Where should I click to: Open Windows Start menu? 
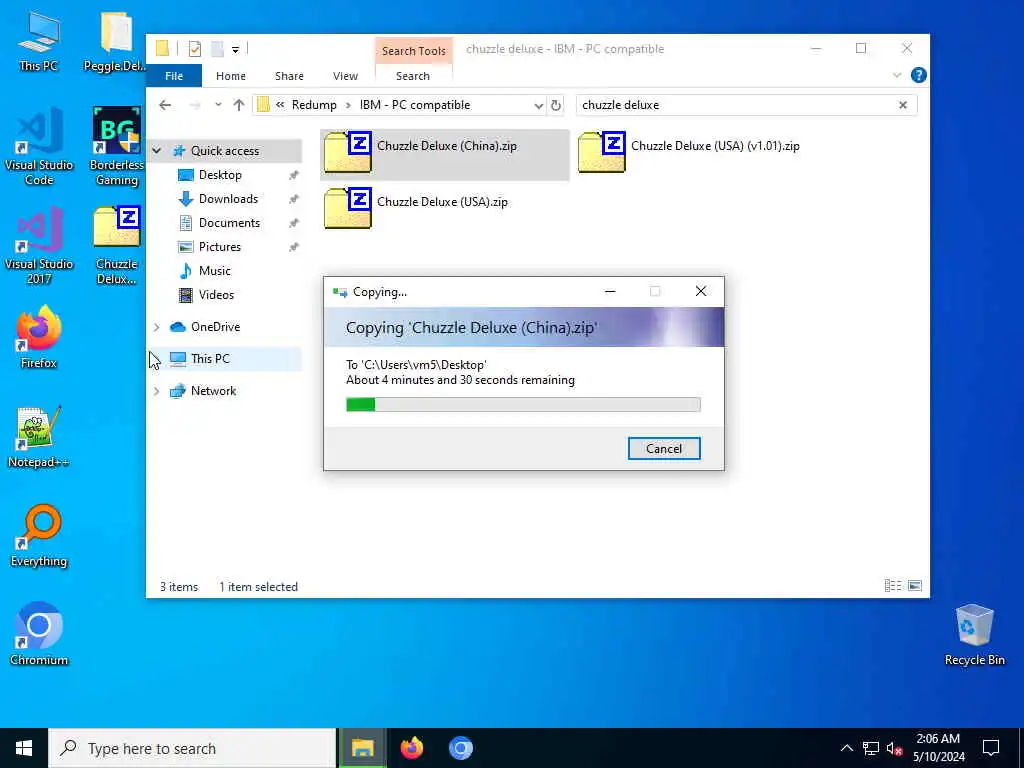pyautogui.click(x=24, y=748)
